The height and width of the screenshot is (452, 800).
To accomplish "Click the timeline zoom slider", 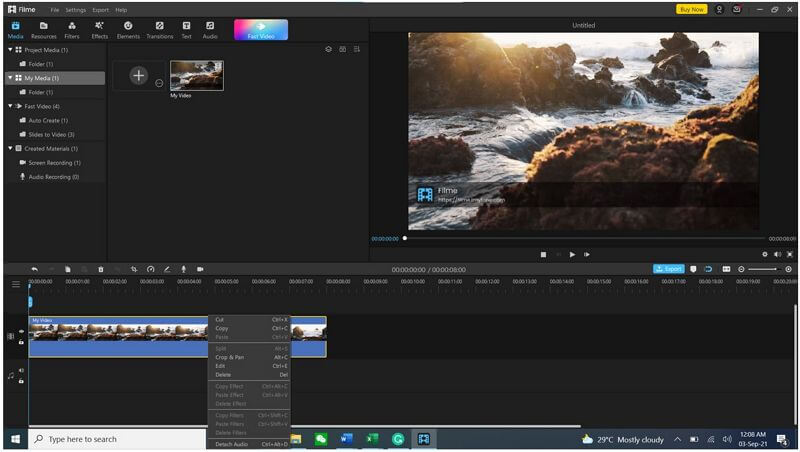I will pyautogui.click(x=763, y=269).
